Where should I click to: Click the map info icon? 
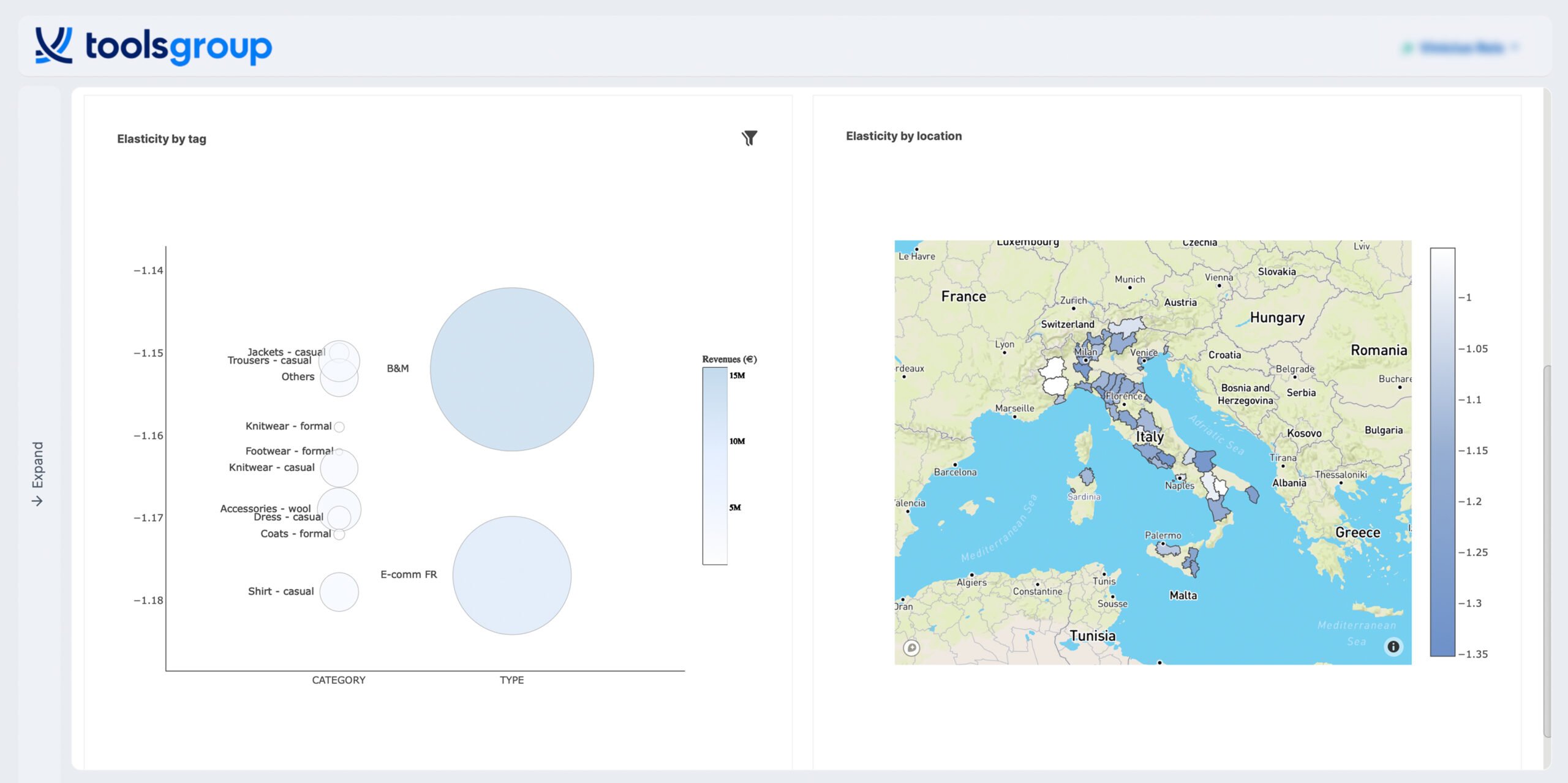(x=1393, y=646)
